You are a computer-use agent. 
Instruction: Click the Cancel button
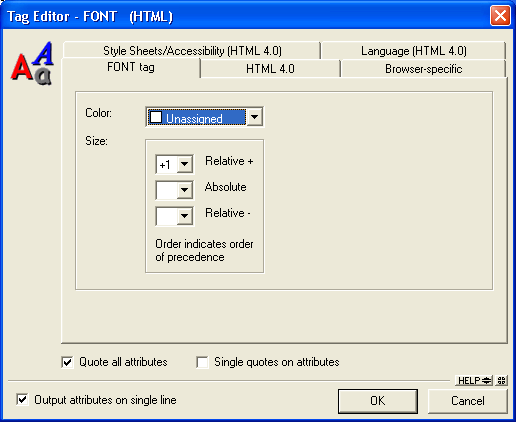click(x=468, y=401)
